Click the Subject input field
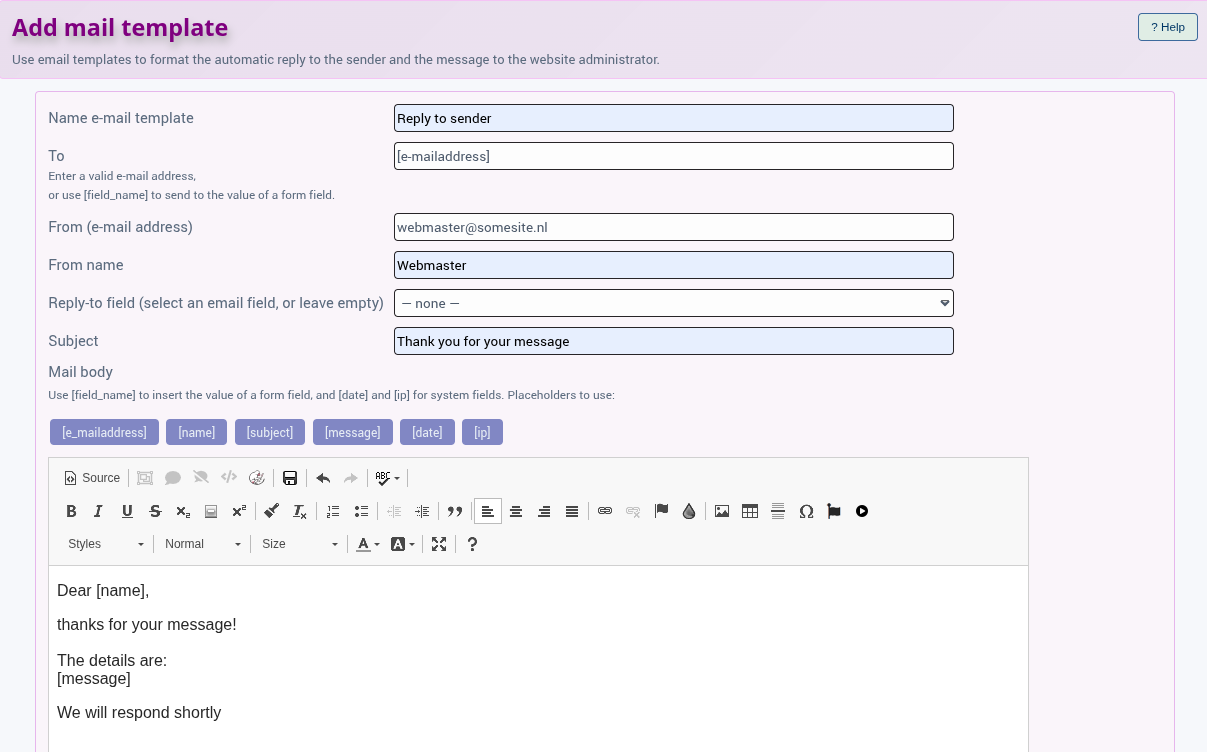This screenshot has height=752, width=1207. [674, 341]
